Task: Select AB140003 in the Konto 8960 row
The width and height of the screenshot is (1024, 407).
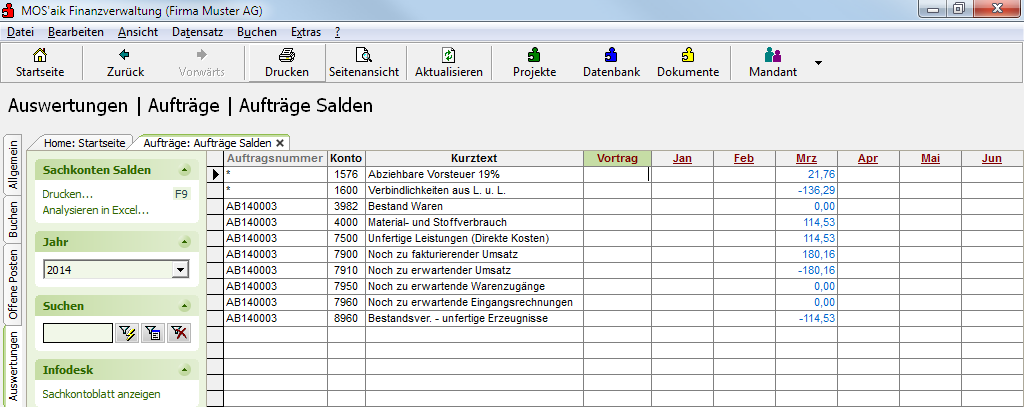Action: click(x=275, y=319)
